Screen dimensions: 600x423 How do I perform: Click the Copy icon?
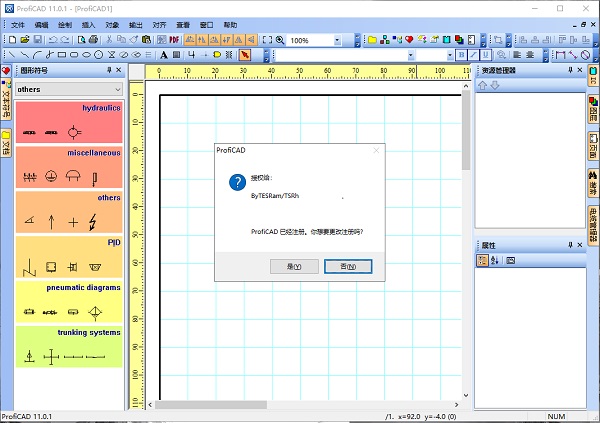[121, 40]
